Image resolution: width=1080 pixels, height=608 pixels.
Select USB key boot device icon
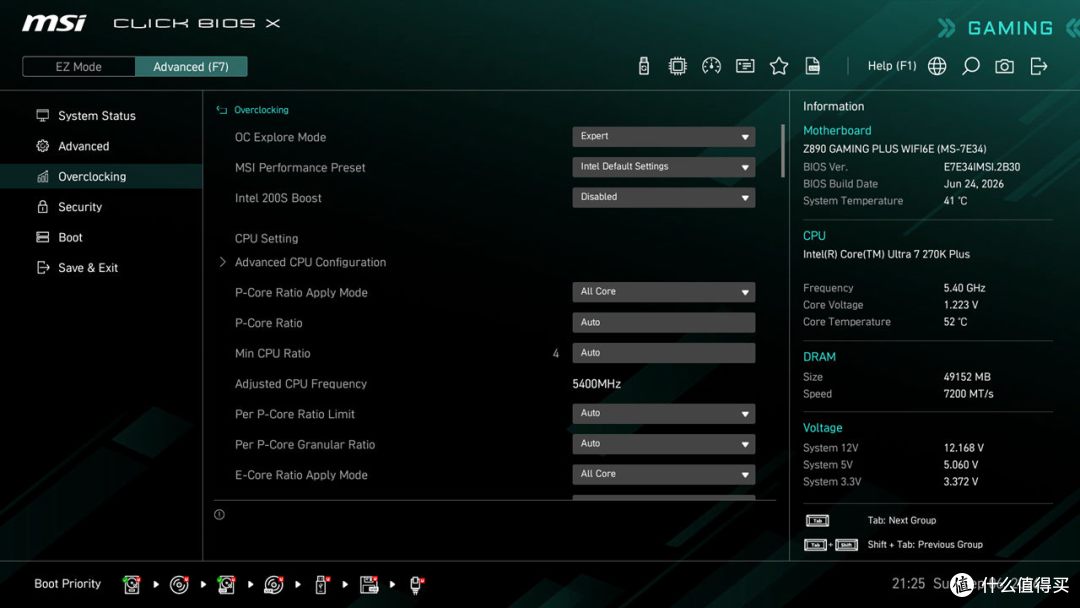click(x=321, y=585)
